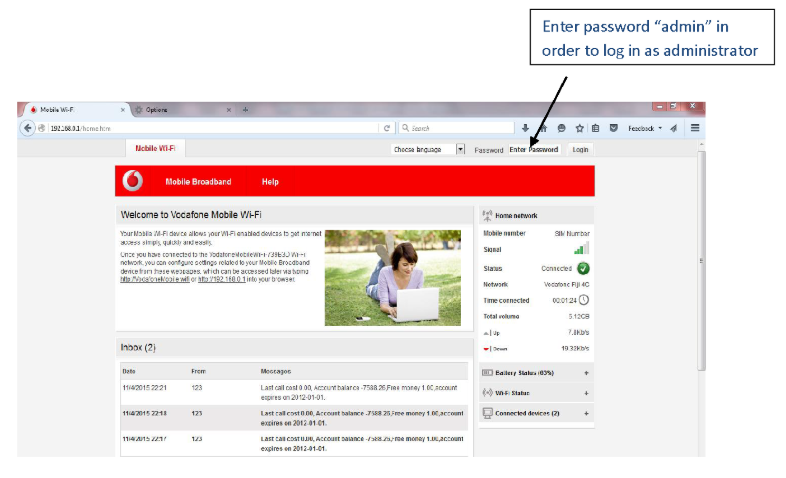Viewport: 786px width, 478px height.
Task: Open the Mobile Broadband menu
Action: [x=199, y=182]
